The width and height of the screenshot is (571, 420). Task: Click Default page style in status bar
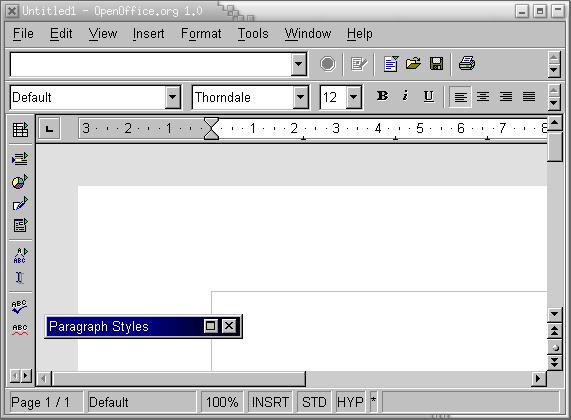(x=141, y=402)
